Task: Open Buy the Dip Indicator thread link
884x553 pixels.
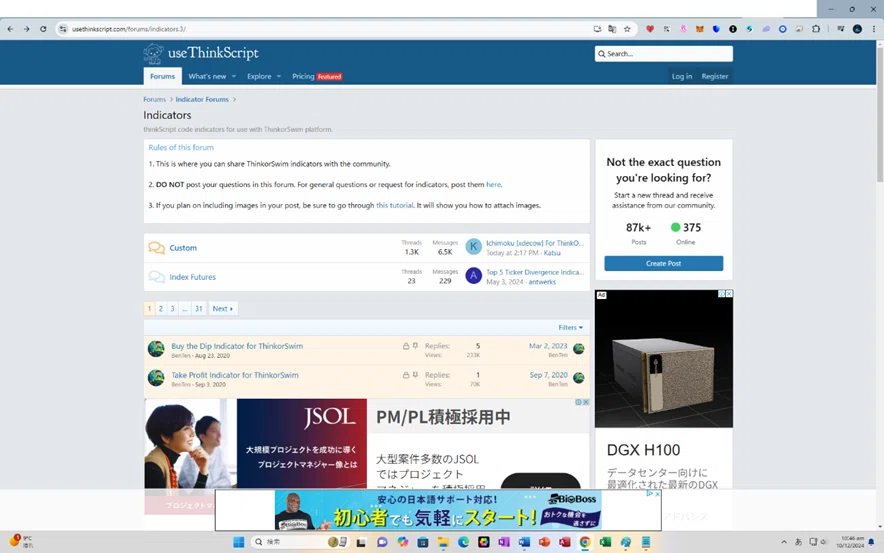Action: [x=237, y=346]
